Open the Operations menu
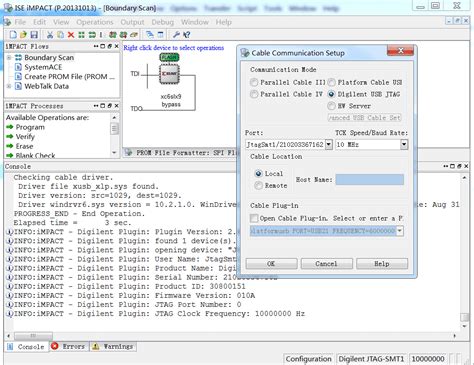 pyautogui.click(x=95, y=22)
